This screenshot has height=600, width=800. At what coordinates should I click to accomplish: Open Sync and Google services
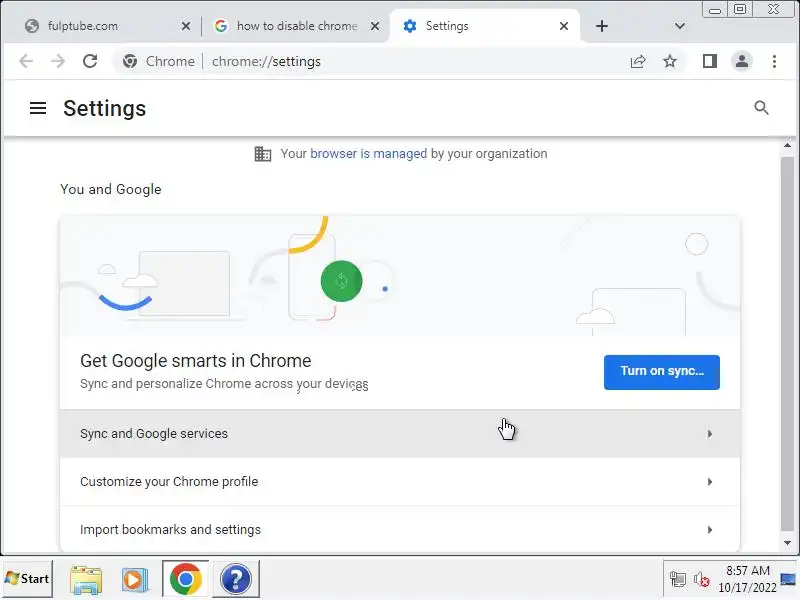coord(400,434)
